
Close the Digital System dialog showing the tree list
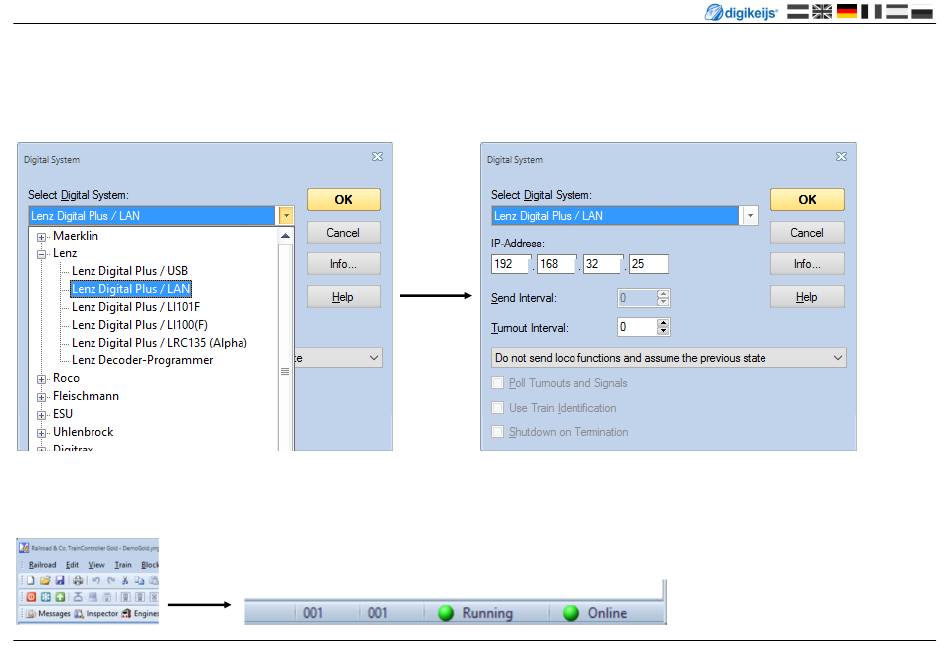(377, 156)
